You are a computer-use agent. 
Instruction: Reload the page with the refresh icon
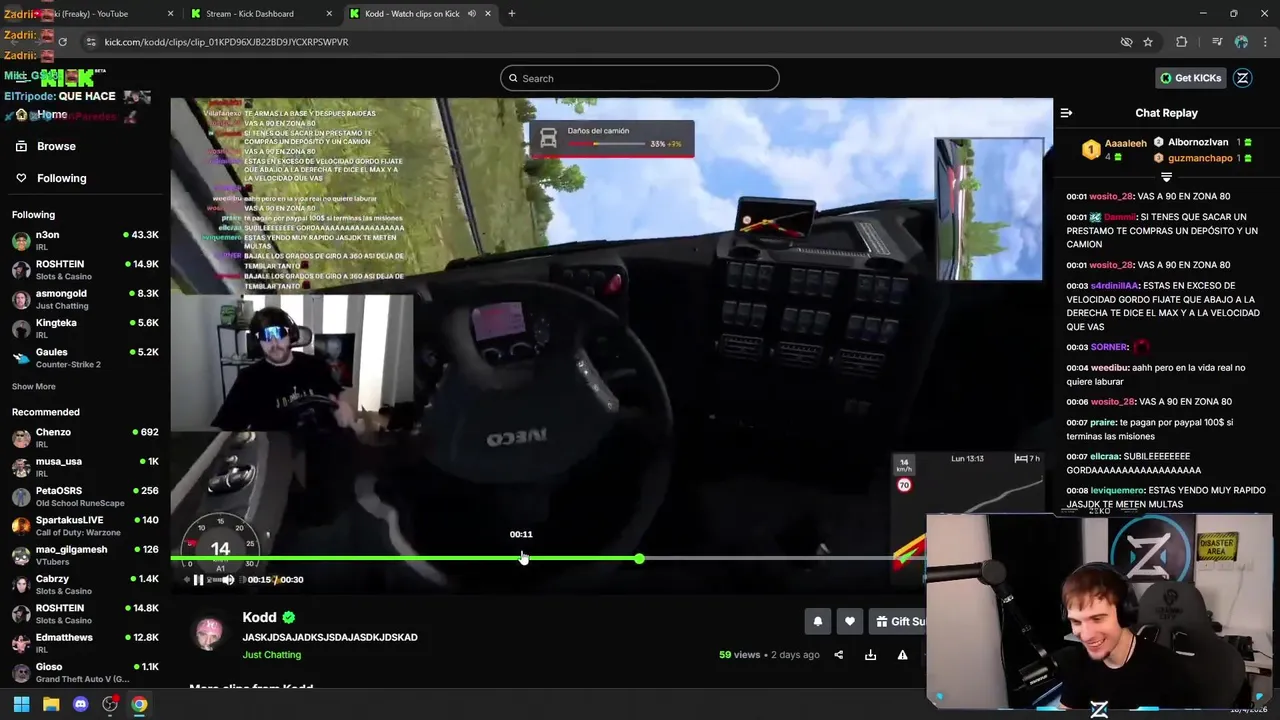62,42
